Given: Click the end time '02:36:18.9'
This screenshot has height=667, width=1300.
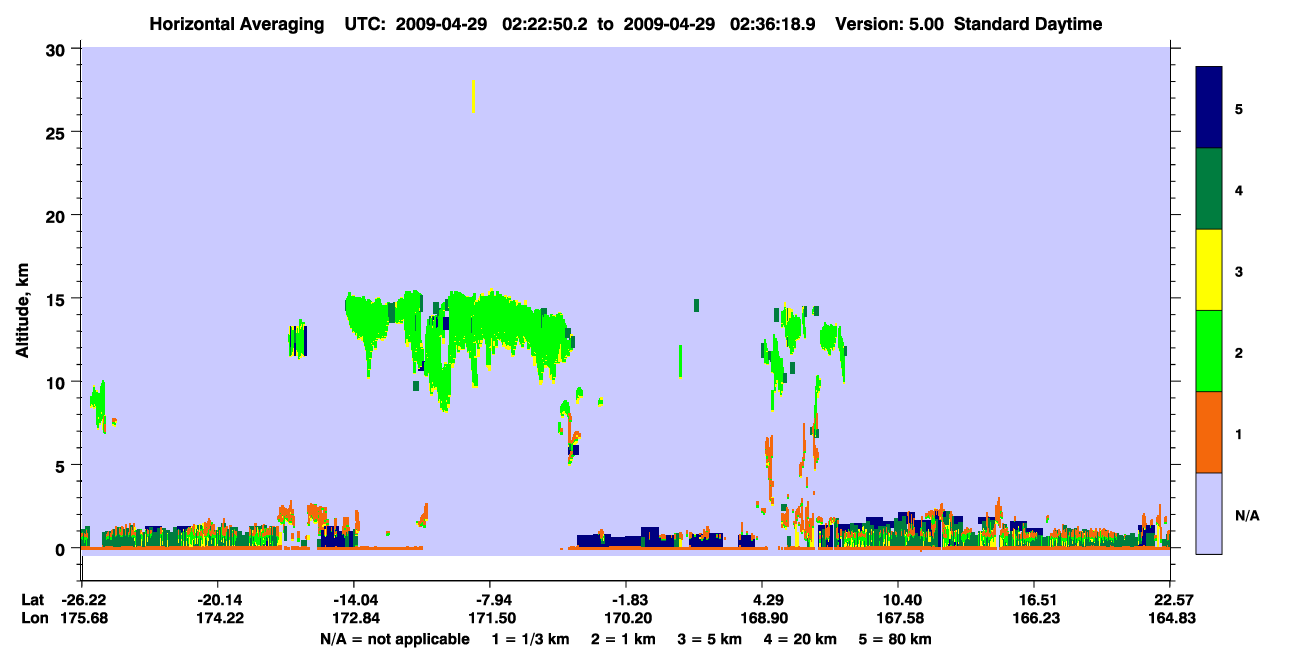Looking at the screenshot, I should (773, 25).
